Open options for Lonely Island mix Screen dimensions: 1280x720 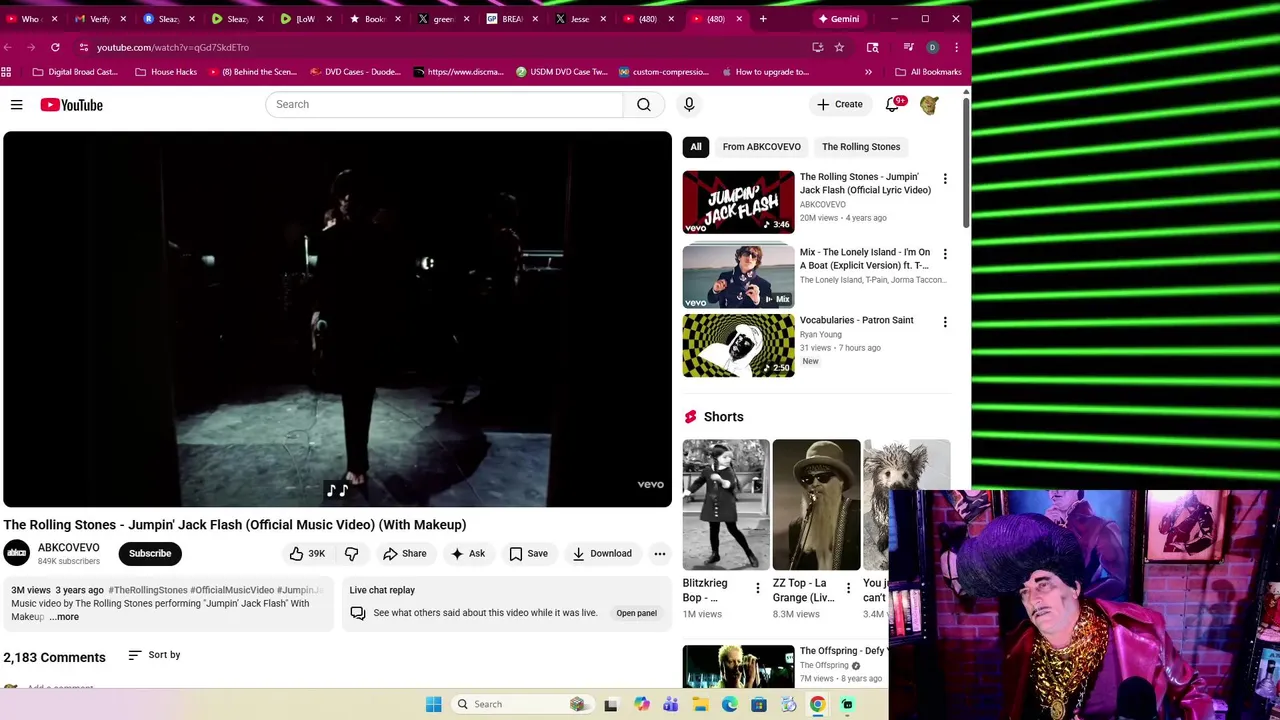[945, 254]
